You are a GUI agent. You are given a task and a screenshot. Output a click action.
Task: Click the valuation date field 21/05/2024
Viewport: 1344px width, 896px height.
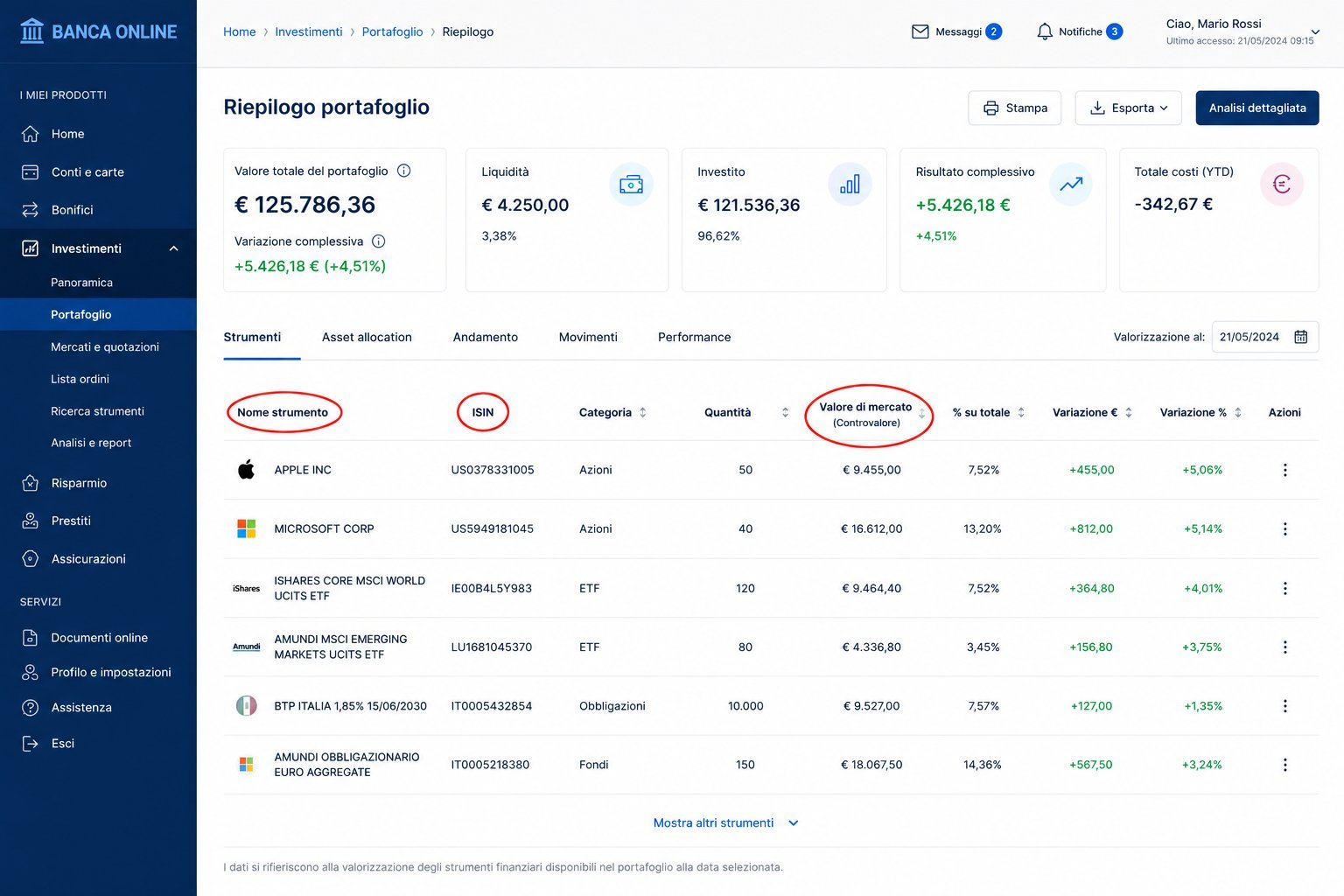coord(1265,337)
